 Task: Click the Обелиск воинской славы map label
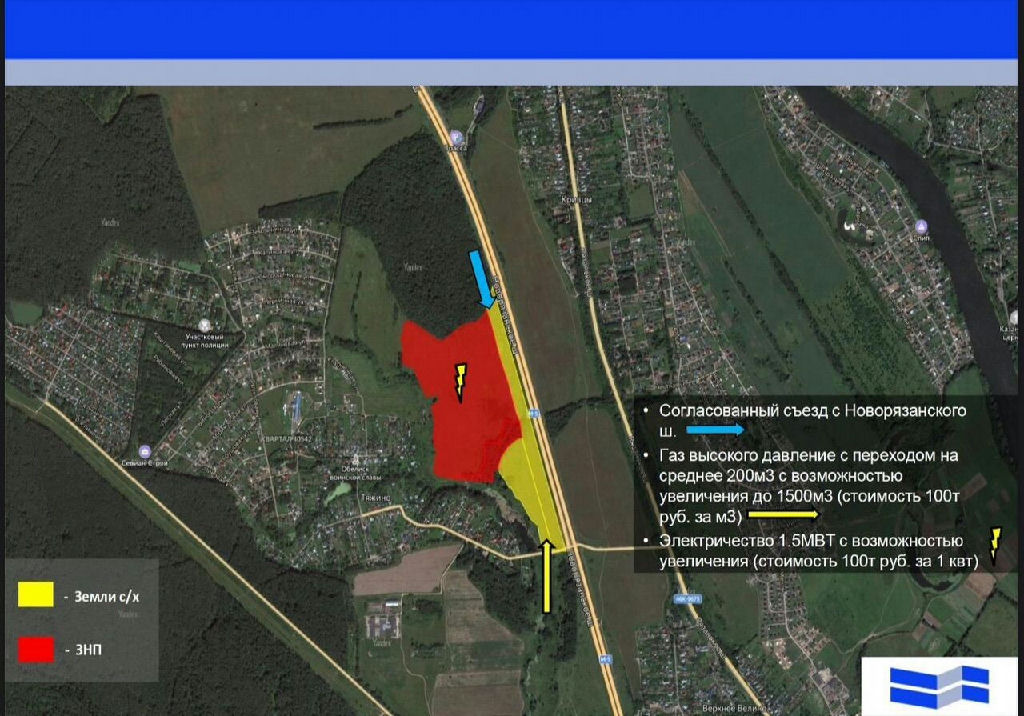(354, 468)
